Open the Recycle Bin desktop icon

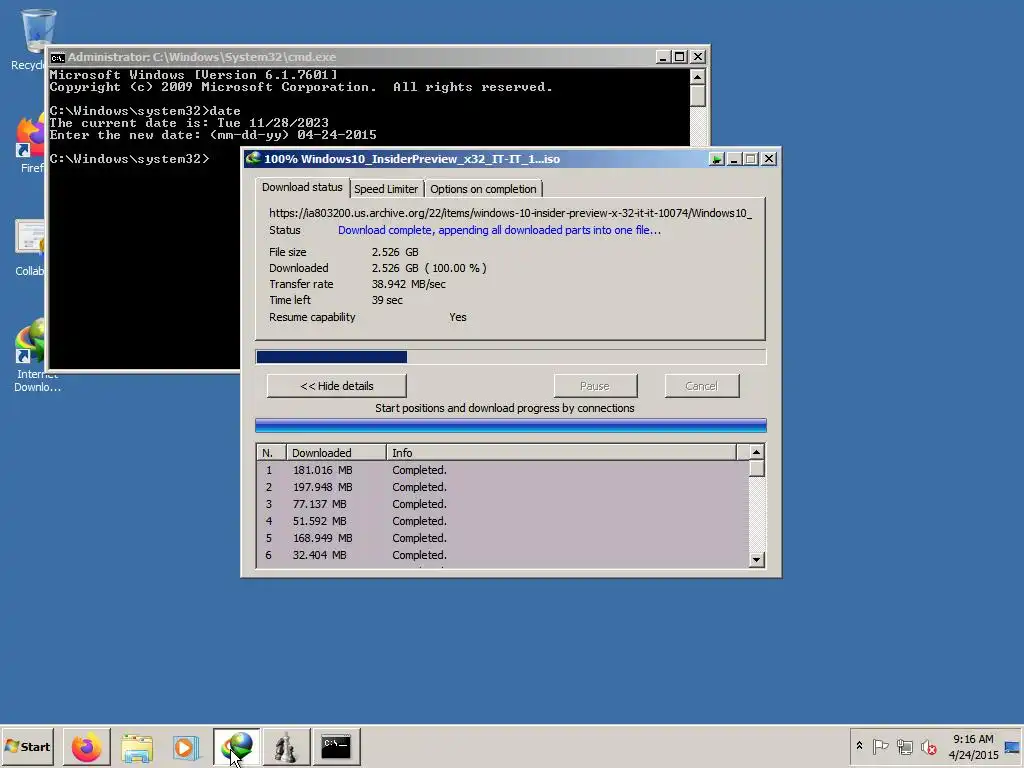29,39
